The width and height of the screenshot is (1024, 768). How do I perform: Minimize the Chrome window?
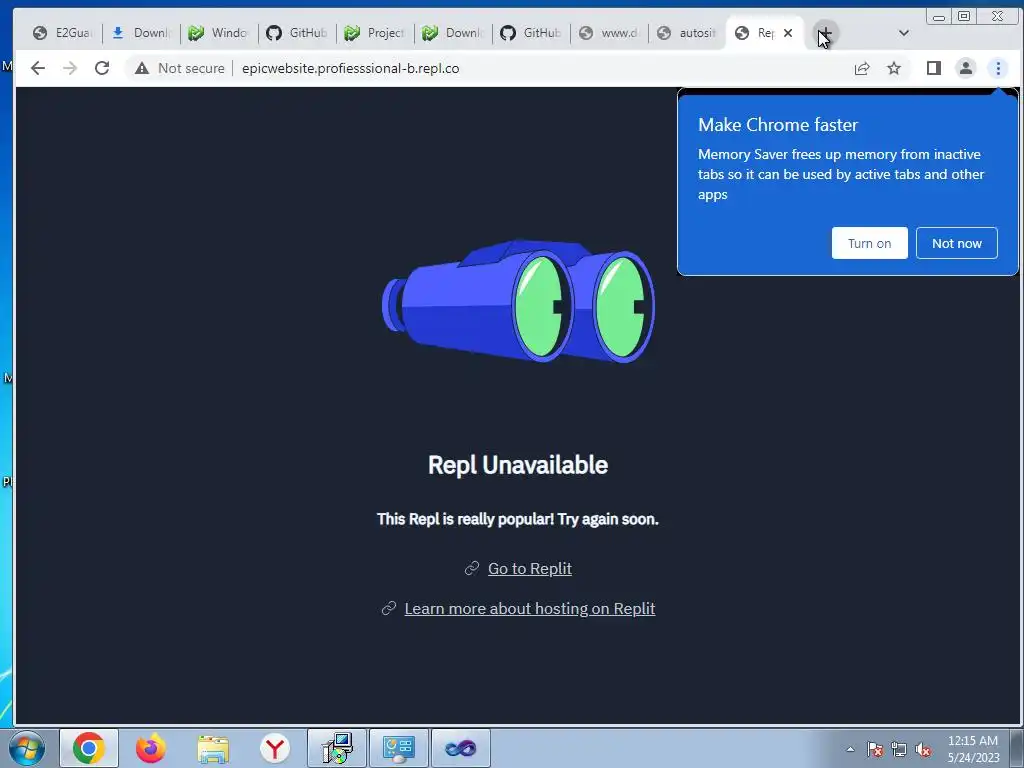939,17
